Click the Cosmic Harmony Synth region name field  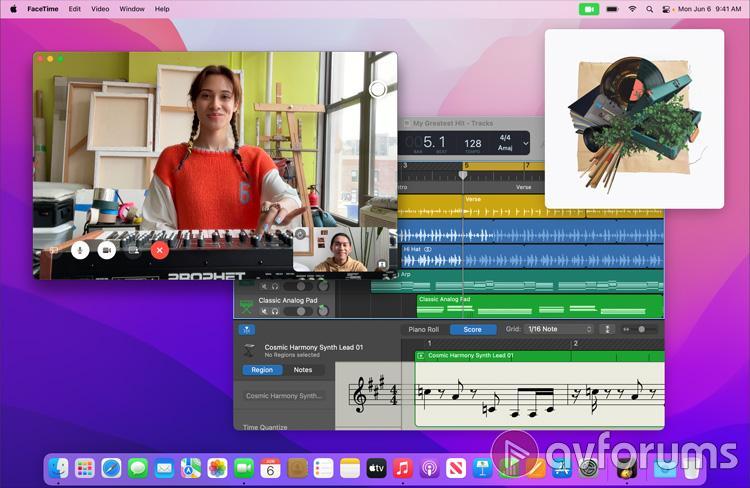284,396
